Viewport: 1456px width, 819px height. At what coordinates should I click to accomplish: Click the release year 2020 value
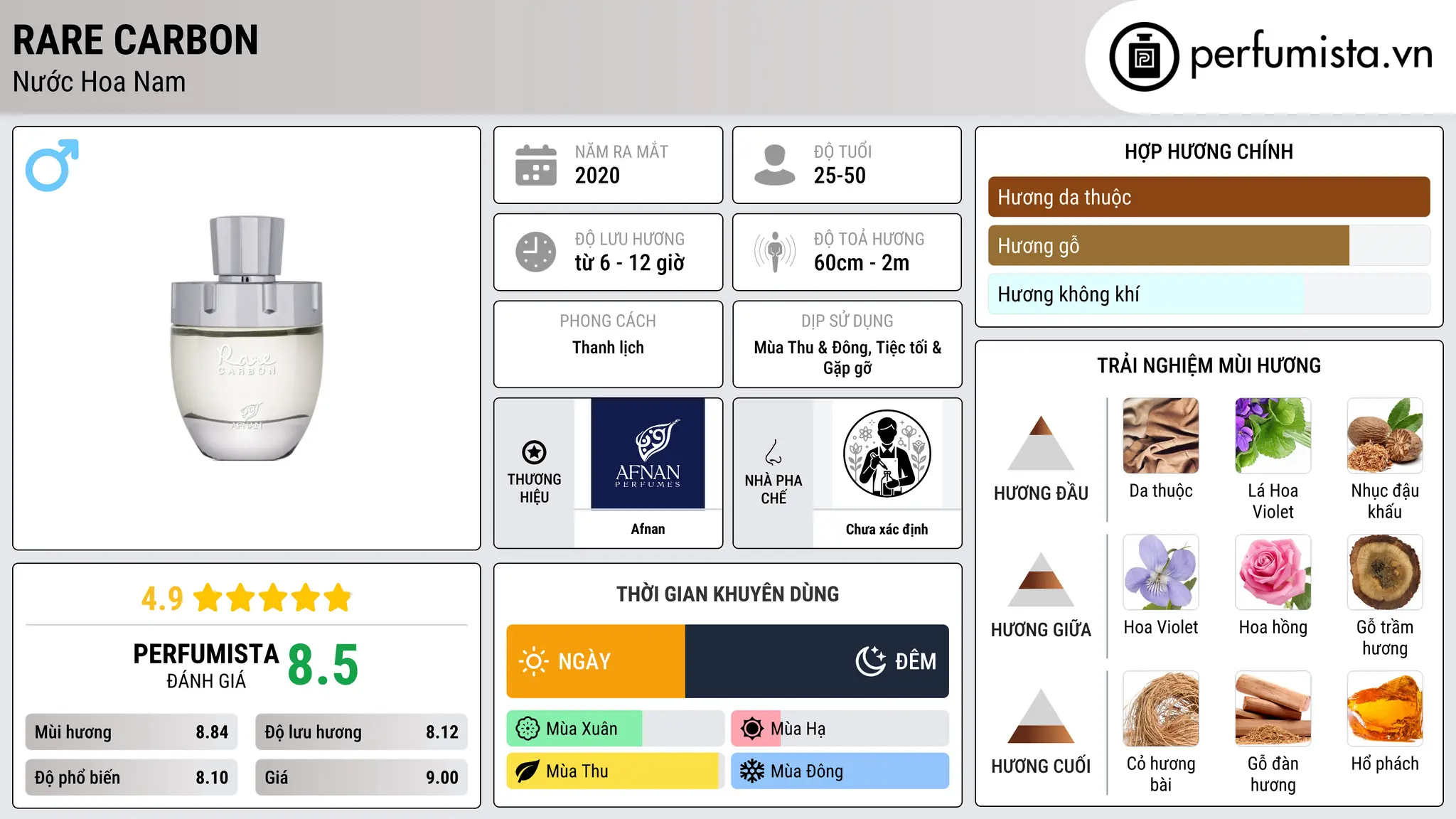[x=597, y=176]
